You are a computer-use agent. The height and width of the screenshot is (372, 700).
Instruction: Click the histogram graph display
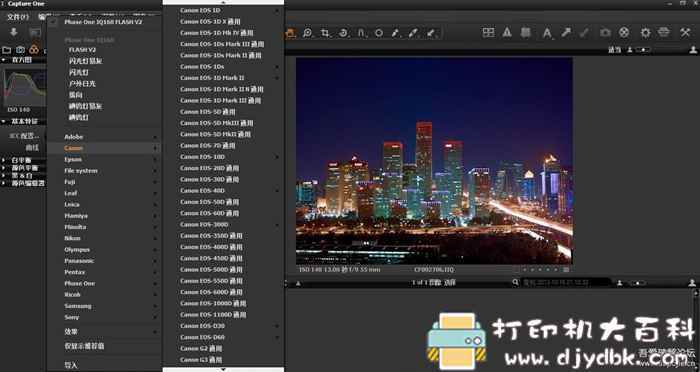(x=24, y=88)
